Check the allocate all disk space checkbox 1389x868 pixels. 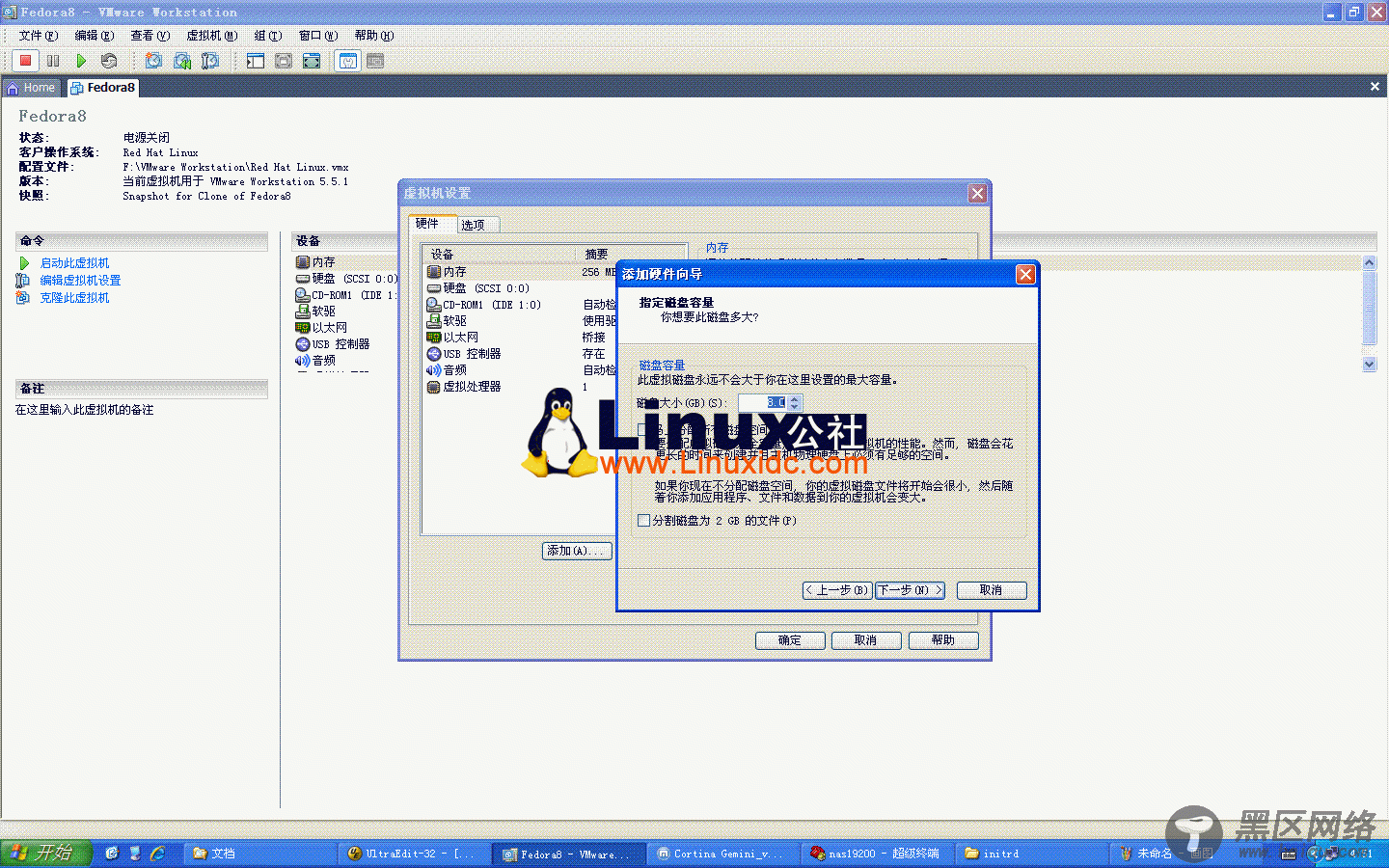click(x=644, y=430)
